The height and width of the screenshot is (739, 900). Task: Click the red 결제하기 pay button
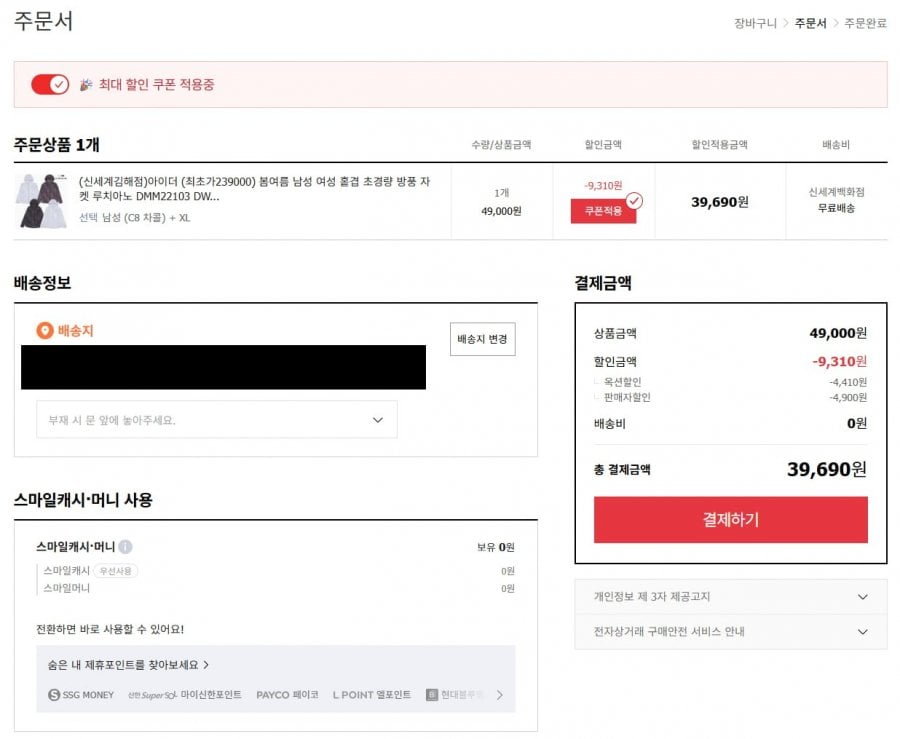click(730, 520)
